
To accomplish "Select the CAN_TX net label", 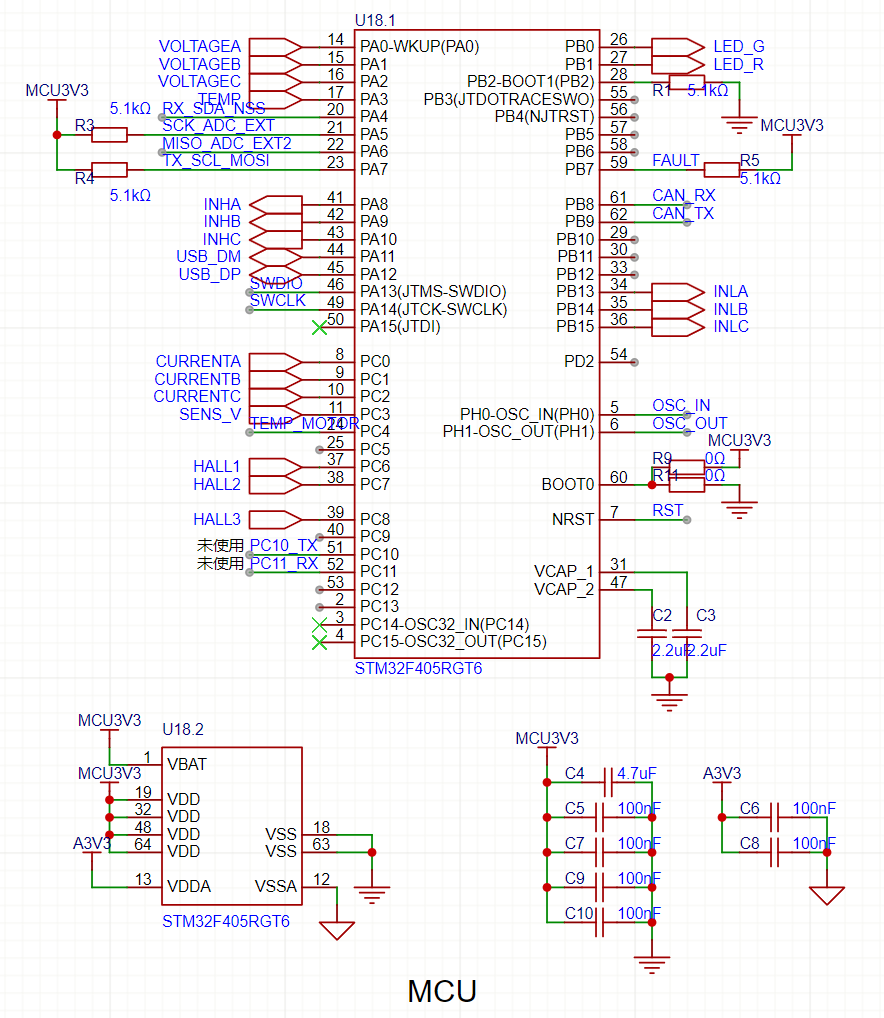I will click(683, 214).
